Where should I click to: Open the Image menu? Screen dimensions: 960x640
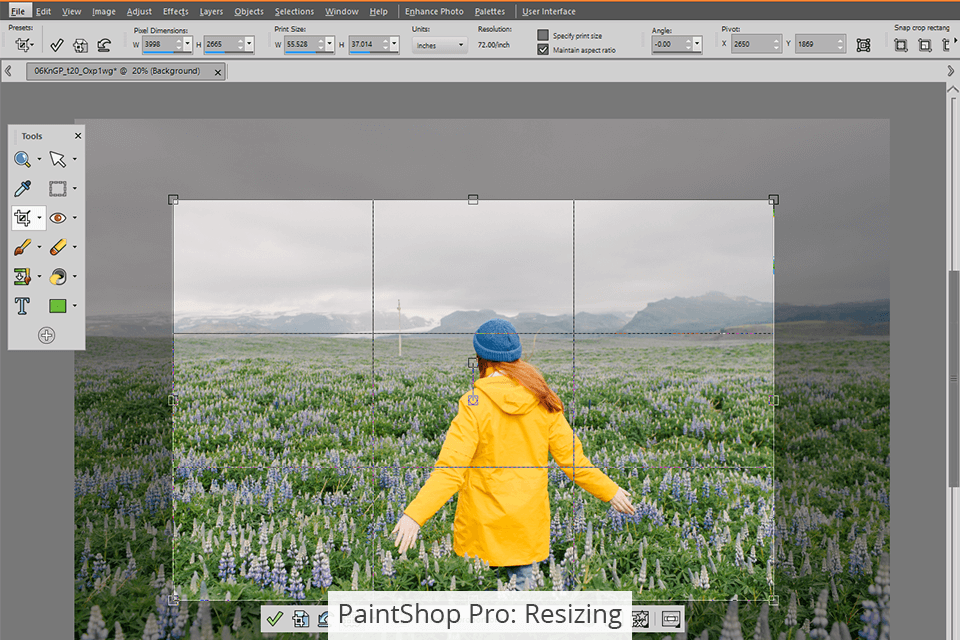pyautogui.click(x=103, y=11)
